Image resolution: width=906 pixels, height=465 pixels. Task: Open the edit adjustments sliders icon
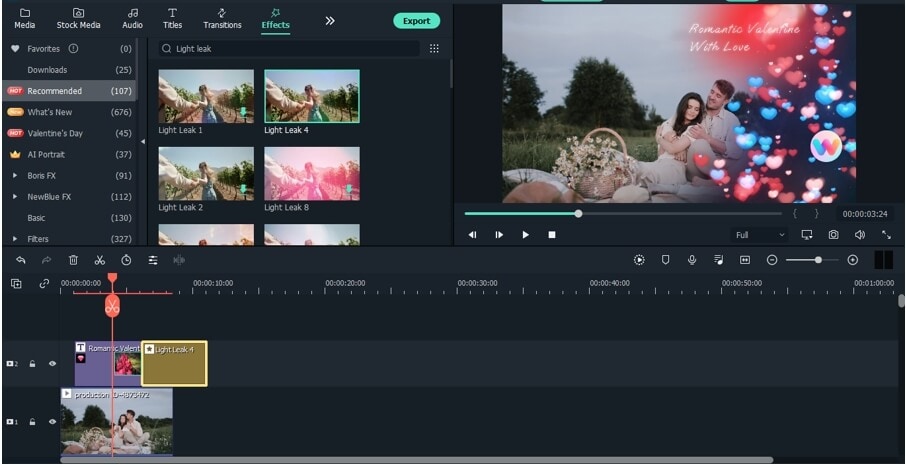click(153, 260)
